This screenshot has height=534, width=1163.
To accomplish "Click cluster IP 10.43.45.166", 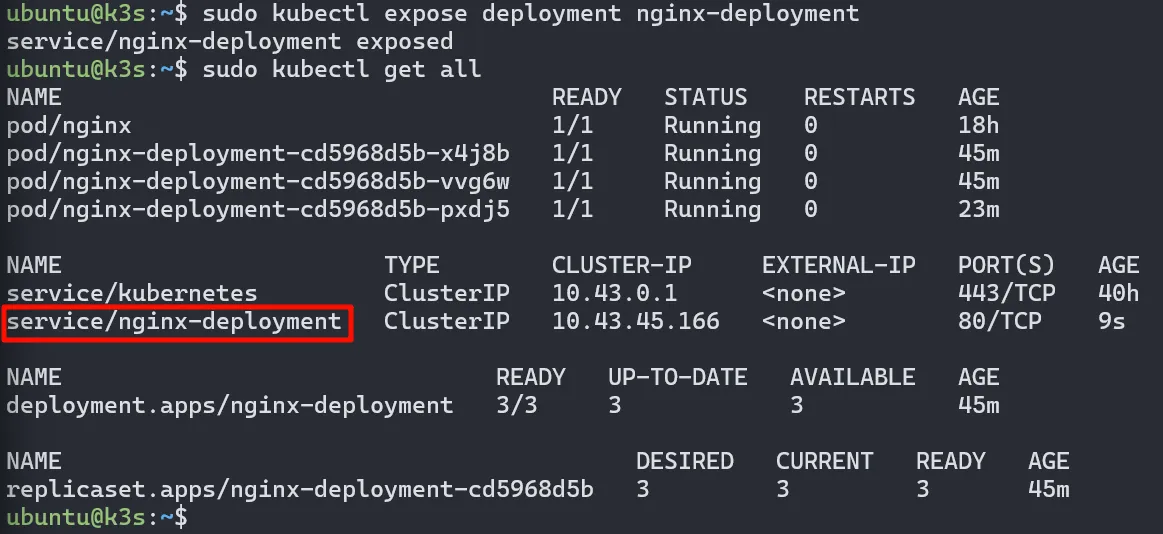I will pyautogui.click(x=636, y=322).
